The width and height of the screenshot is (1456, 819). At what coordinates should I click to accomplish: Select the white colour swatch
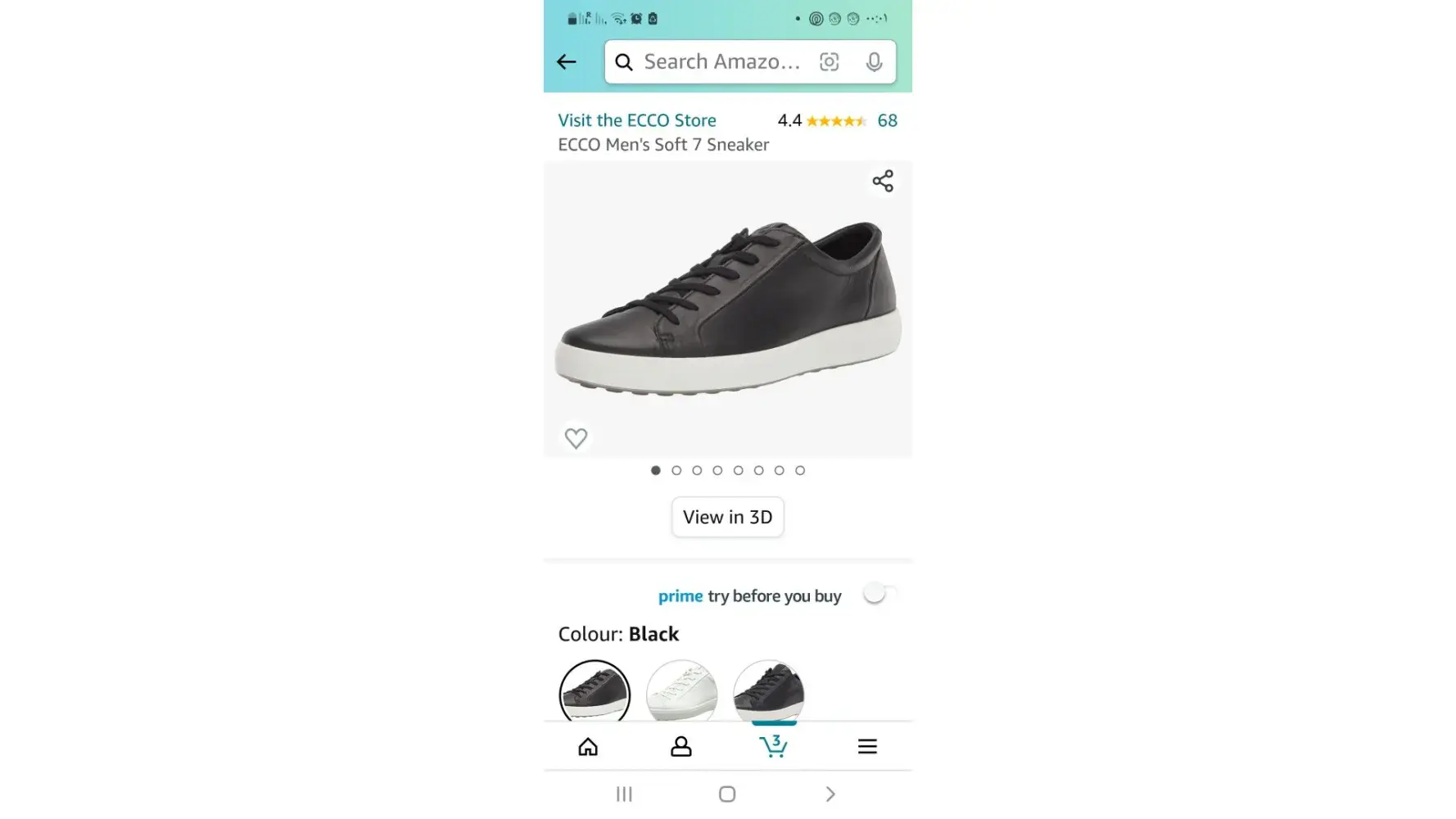[681, 692]
